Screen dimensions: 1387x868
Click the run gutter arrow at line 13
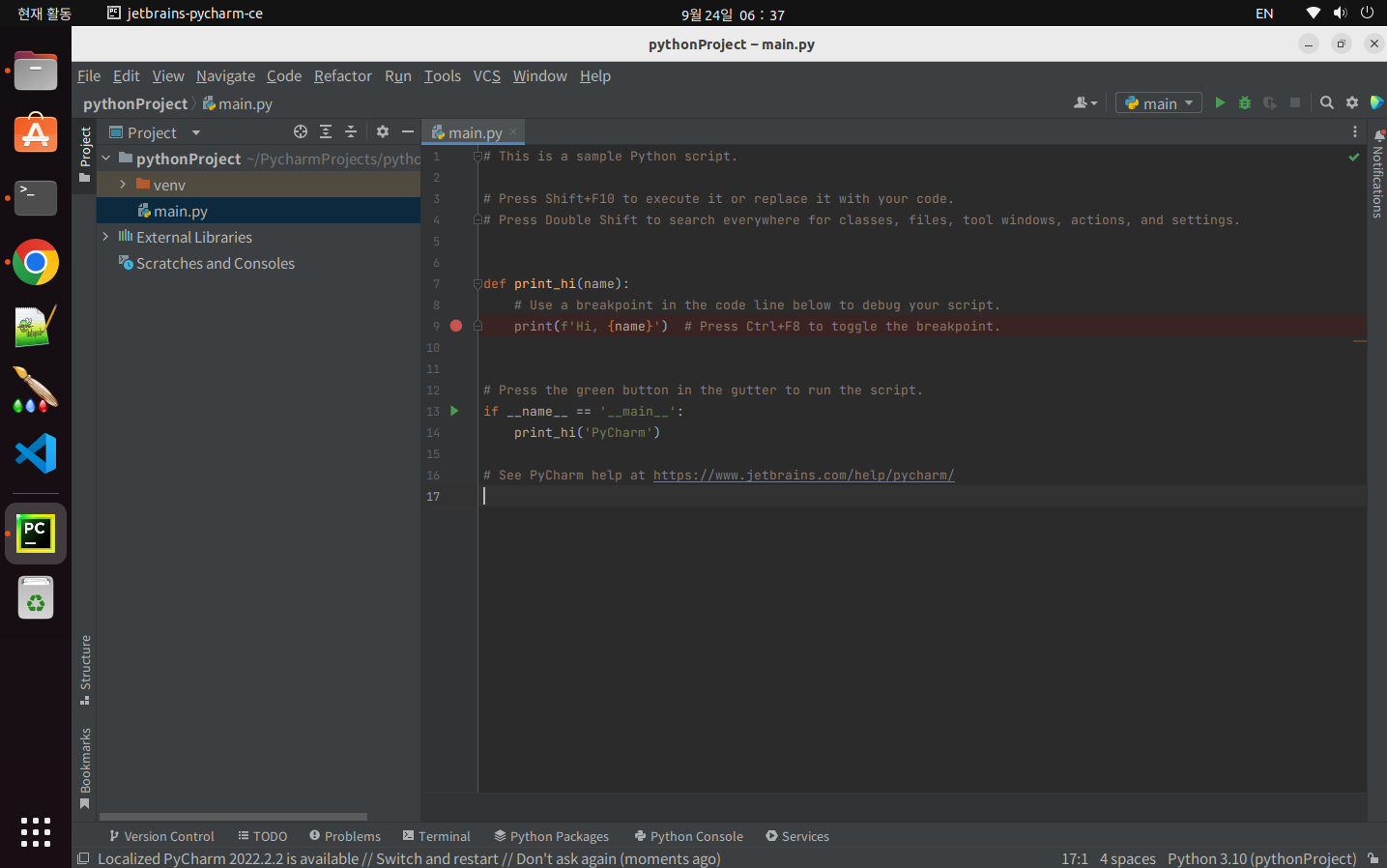coord(454,411)
